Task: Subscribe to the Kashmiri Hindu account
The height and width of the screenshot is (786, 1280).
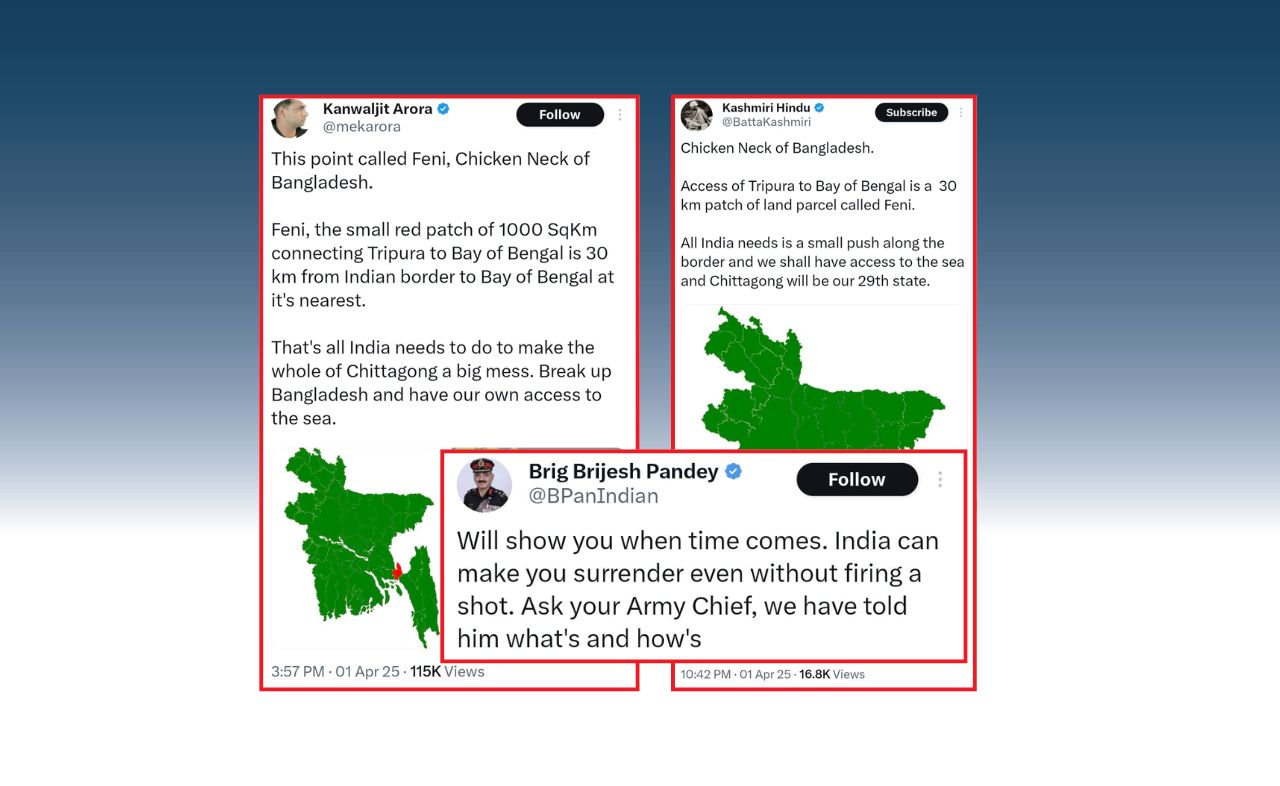Action: pyautogui.click(x=911, y=113)
